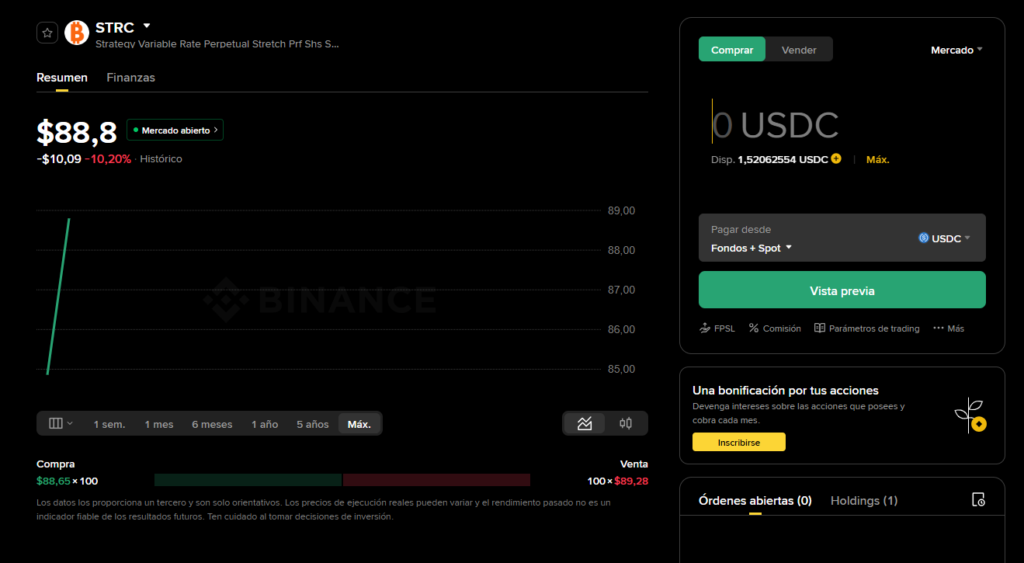
Task: Click the green Compra depth bar
Action: (248, 481)
